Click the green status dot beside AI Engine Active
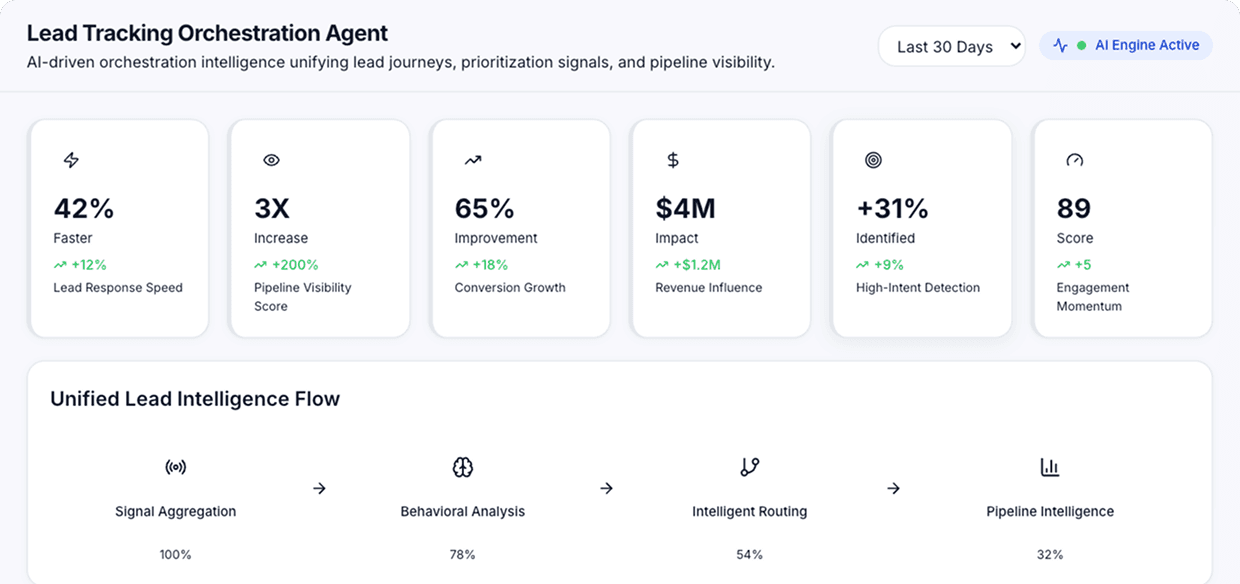The width and height of the screenshot is (1240, 584). click(x=1082, y=44)
